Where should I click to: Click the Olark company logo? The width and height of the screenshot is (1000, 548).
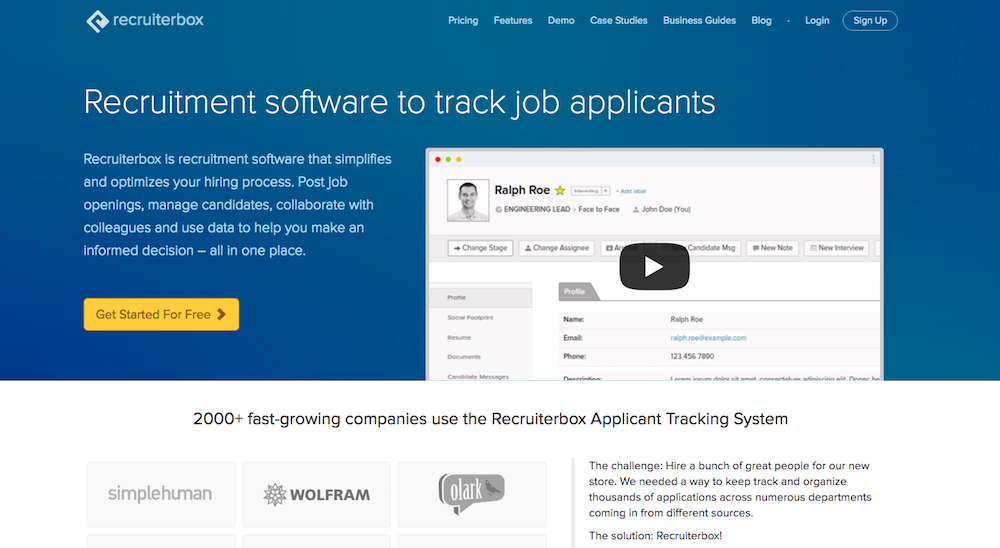click(x=471, y=493)
